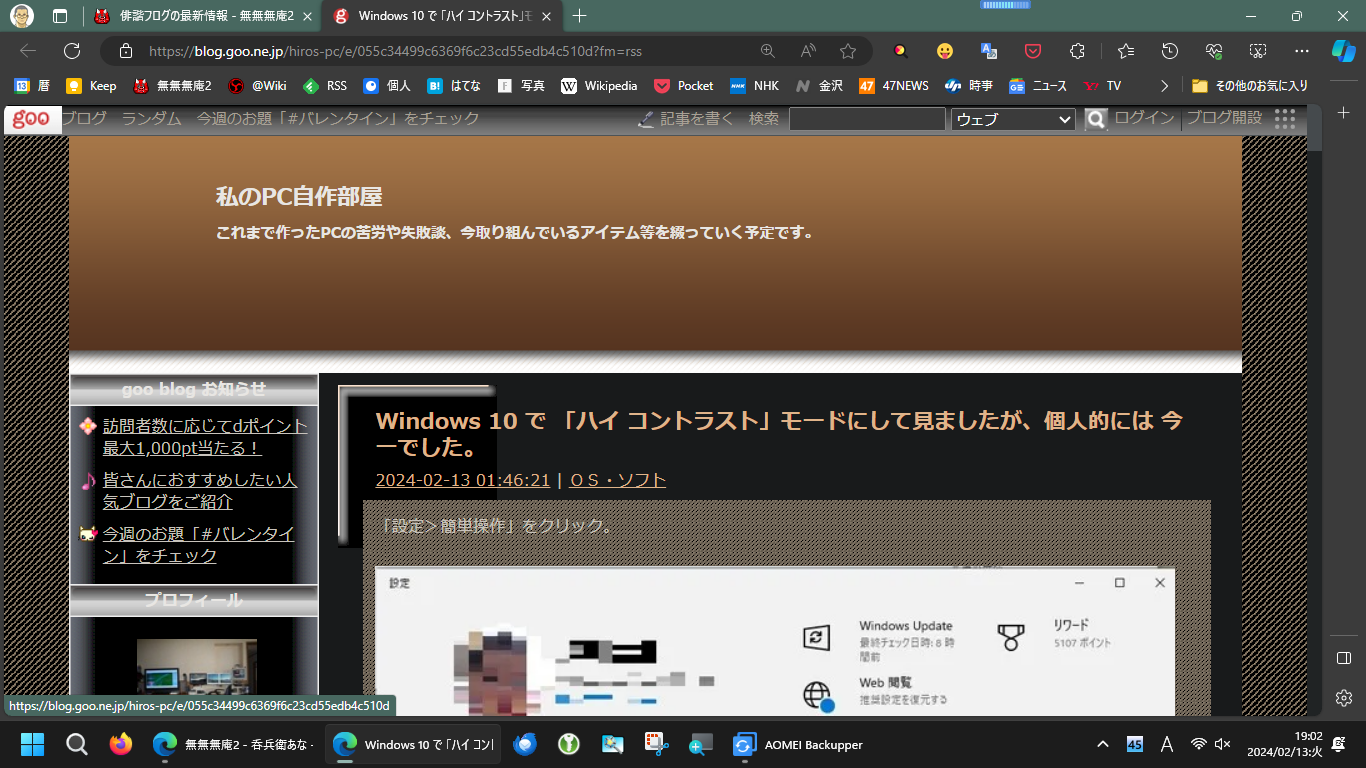
Task: Add a sidebar app with plus icon
Action: click(x=1344, y=114)
